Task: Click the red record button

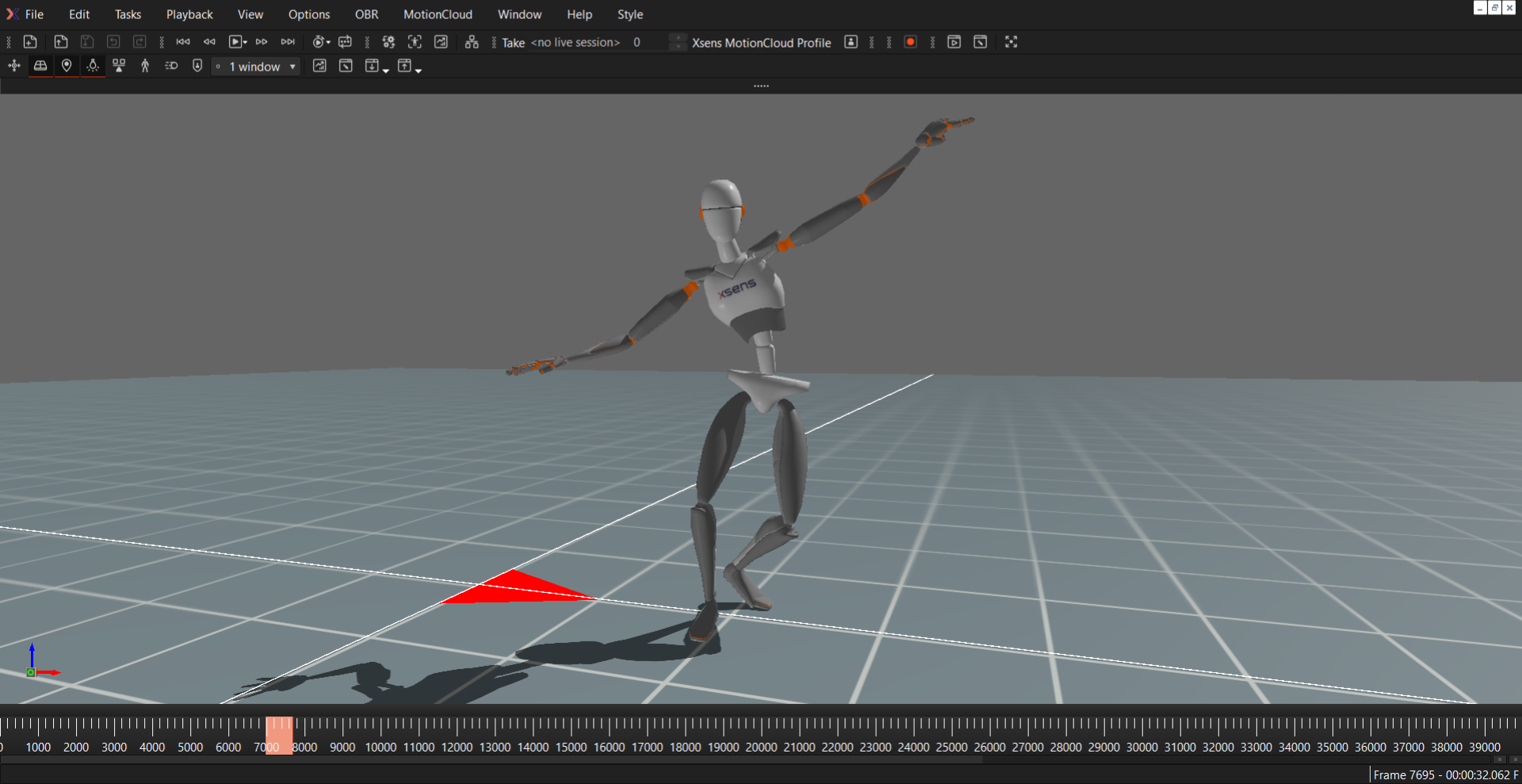Action: 910,42
